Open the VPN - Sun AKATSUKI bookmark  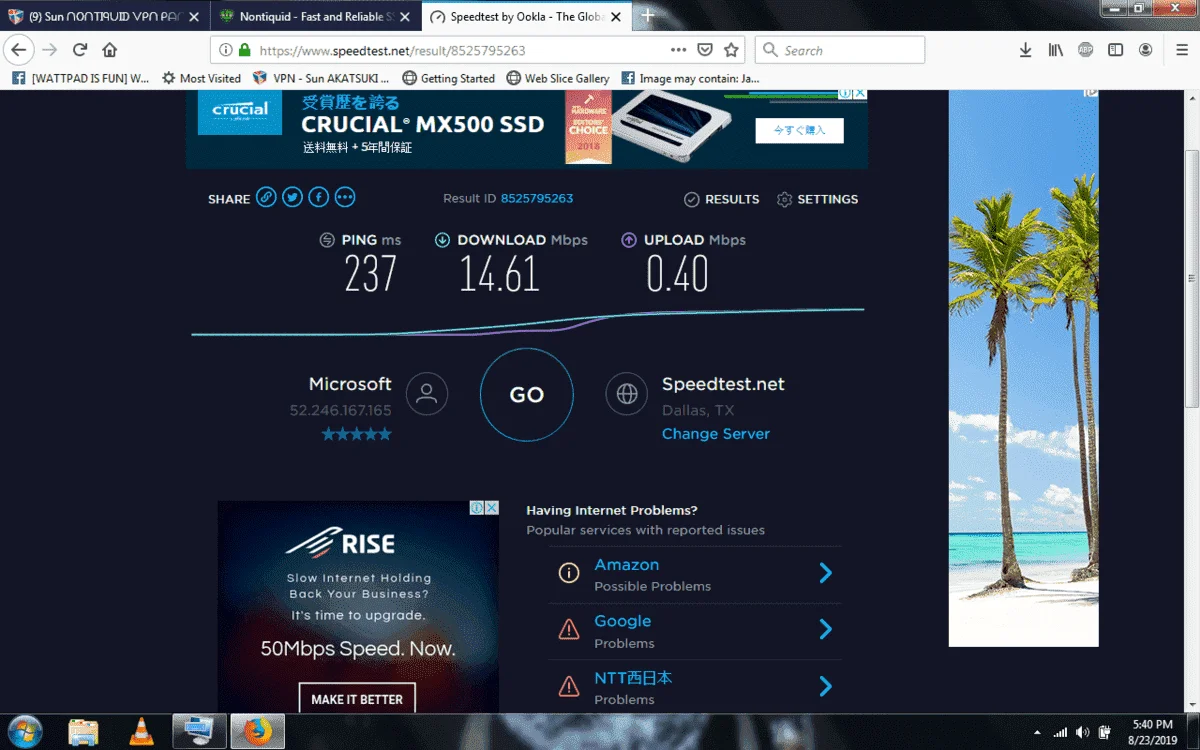[322, 78]
